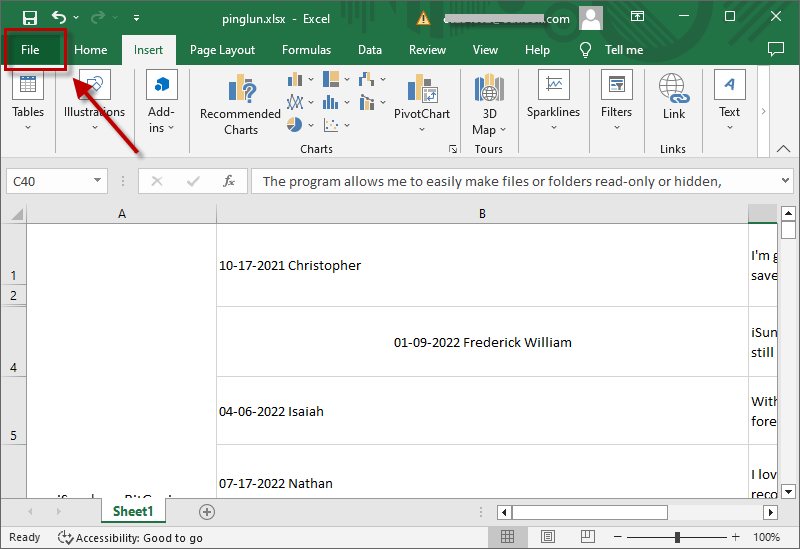The height and width of the screenshot is (549, 800).
Task: Click the Name Box showing C40
Action: click(50, 181)
